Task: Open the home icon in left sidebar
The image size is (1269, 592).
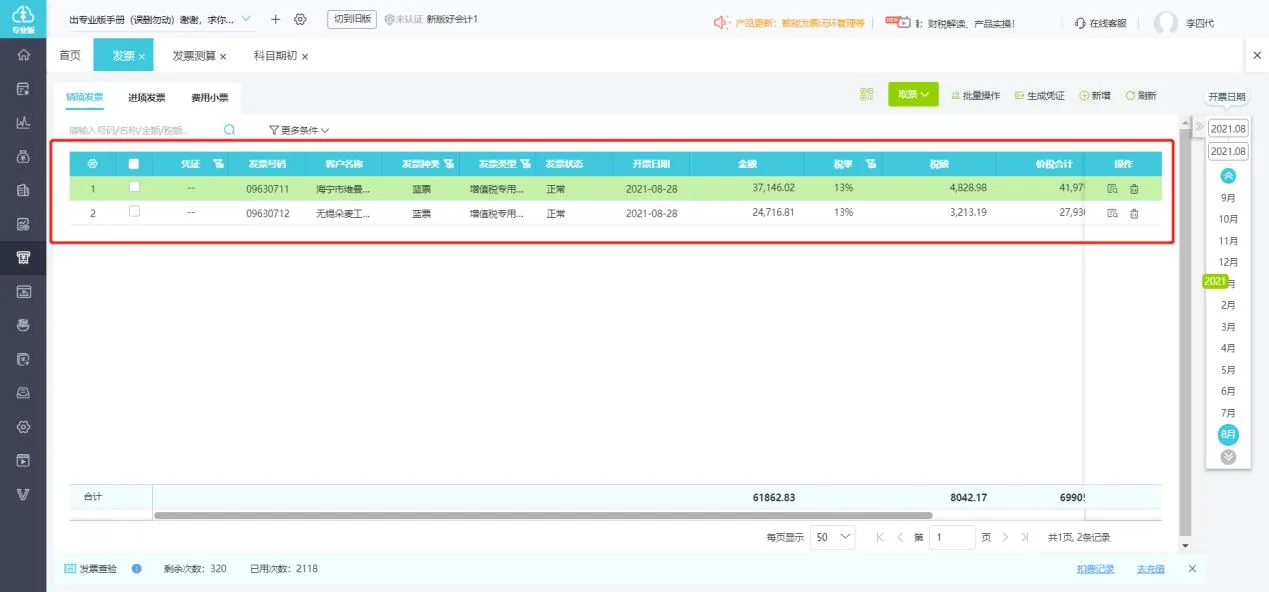Action: pos(23,54)
